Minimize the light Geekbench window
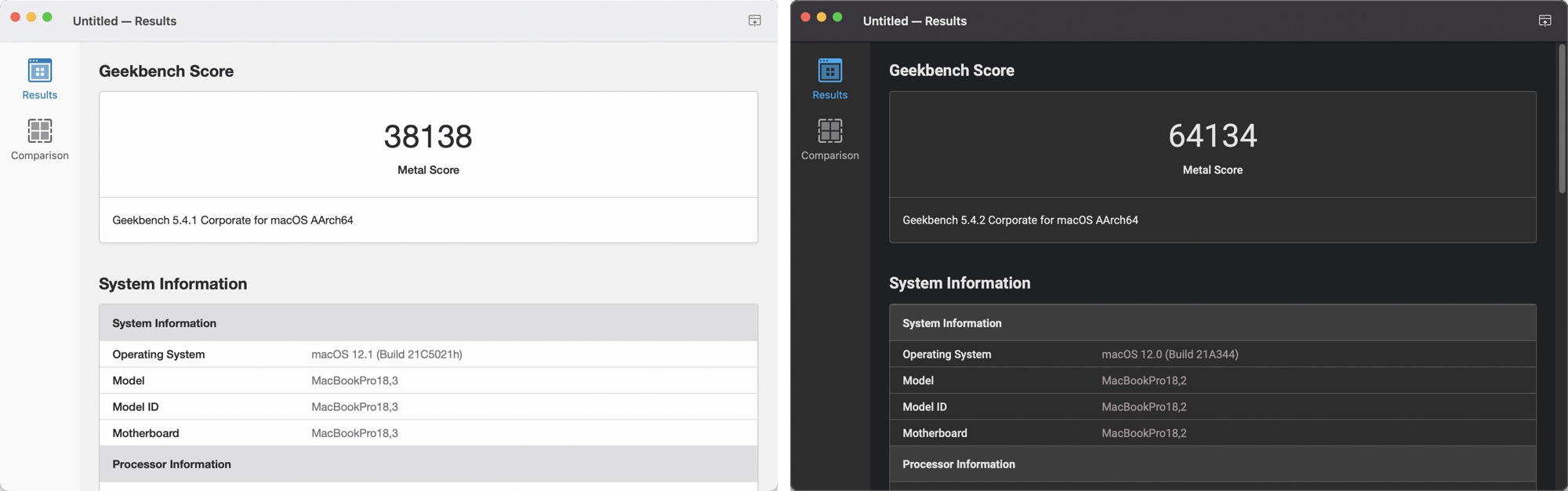The width and height of the screenshot is (1568, 491). tap(31, 16)
